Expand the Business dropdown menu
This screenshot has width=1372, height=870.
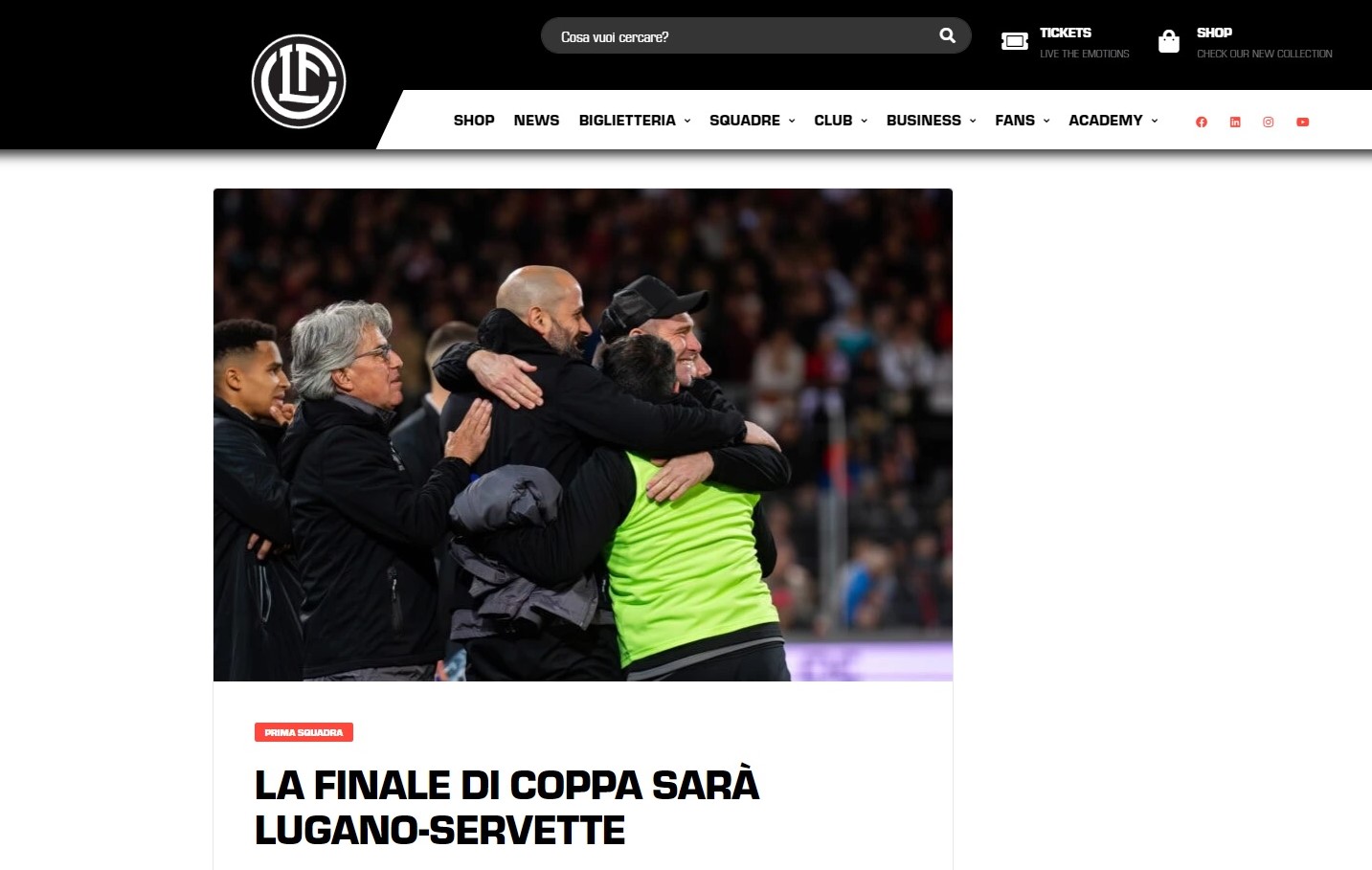point(932,121)
